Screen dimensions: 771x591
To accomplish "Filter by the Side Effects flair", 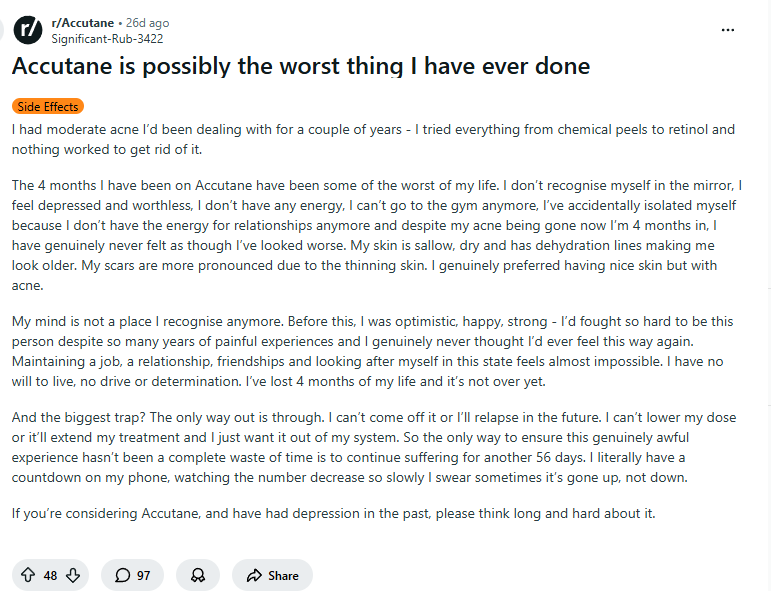I will point(48,106).
